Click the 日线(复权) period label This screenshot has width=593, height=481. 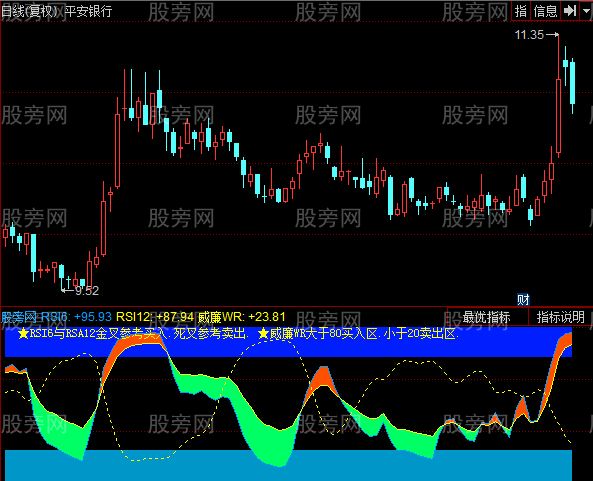[29, 11]
